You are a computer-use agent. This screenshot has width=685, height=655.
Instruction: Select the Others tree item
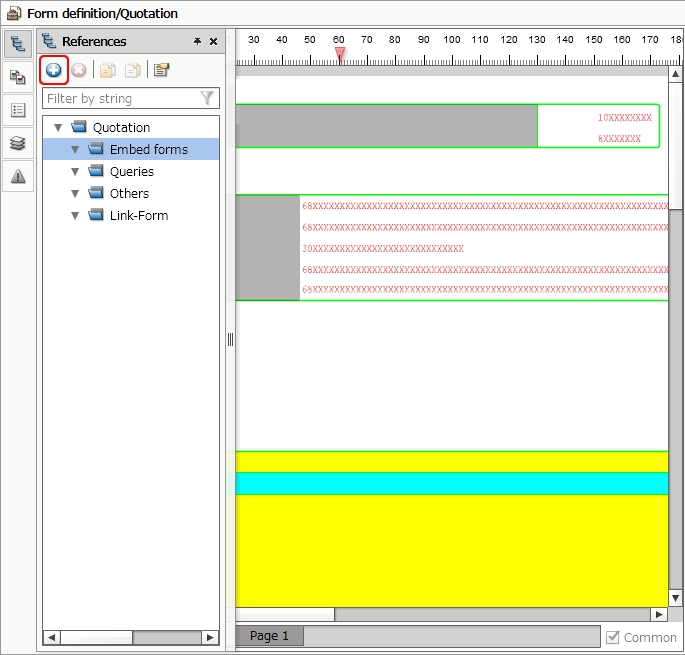129,193
